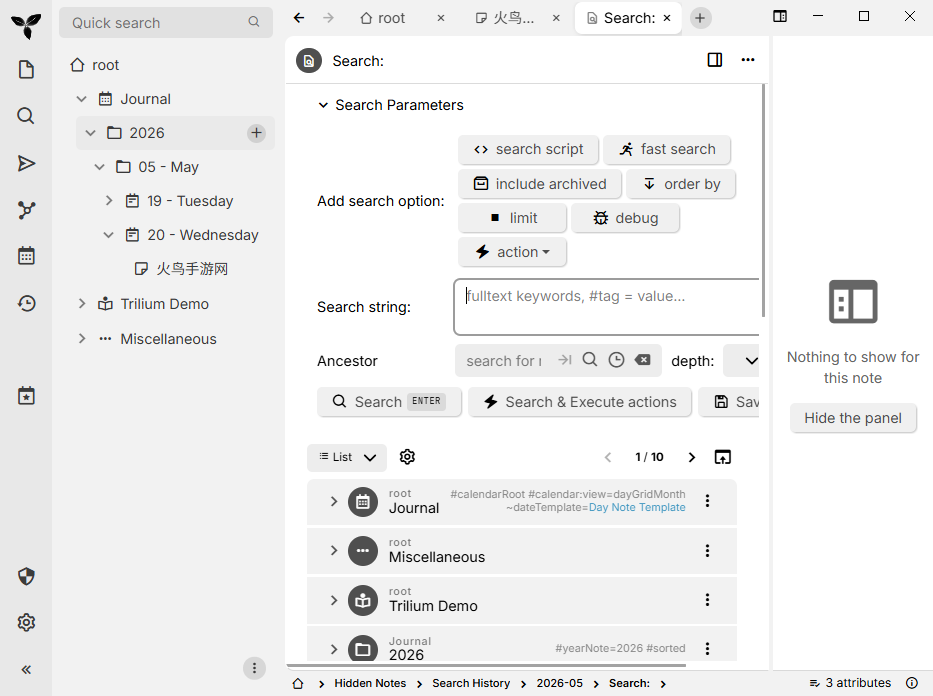933x696 pixels.
Task: Click note info icon in status bar
Action: point(912,683)
